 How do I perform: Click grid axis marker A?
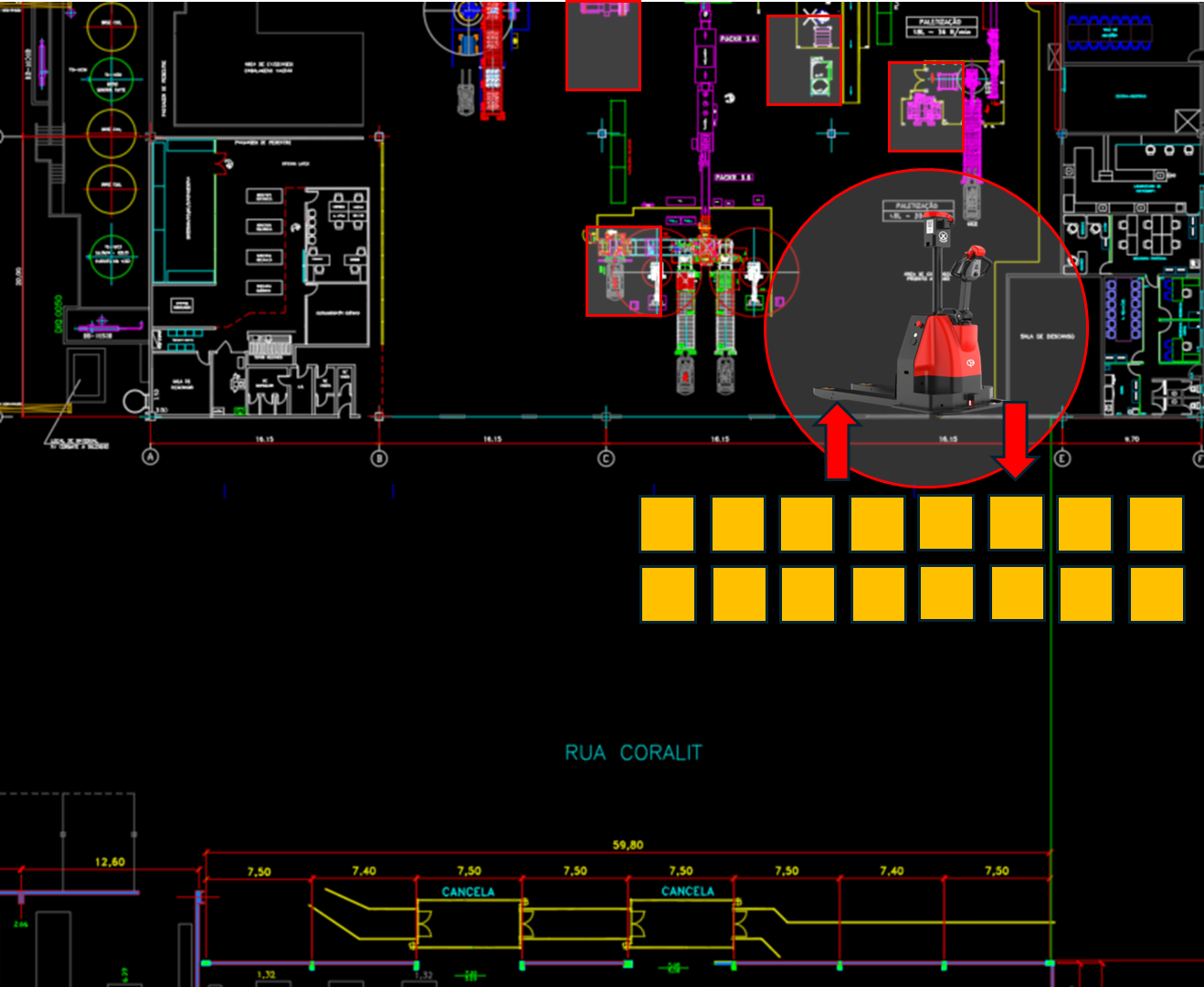tap(151, 457)
